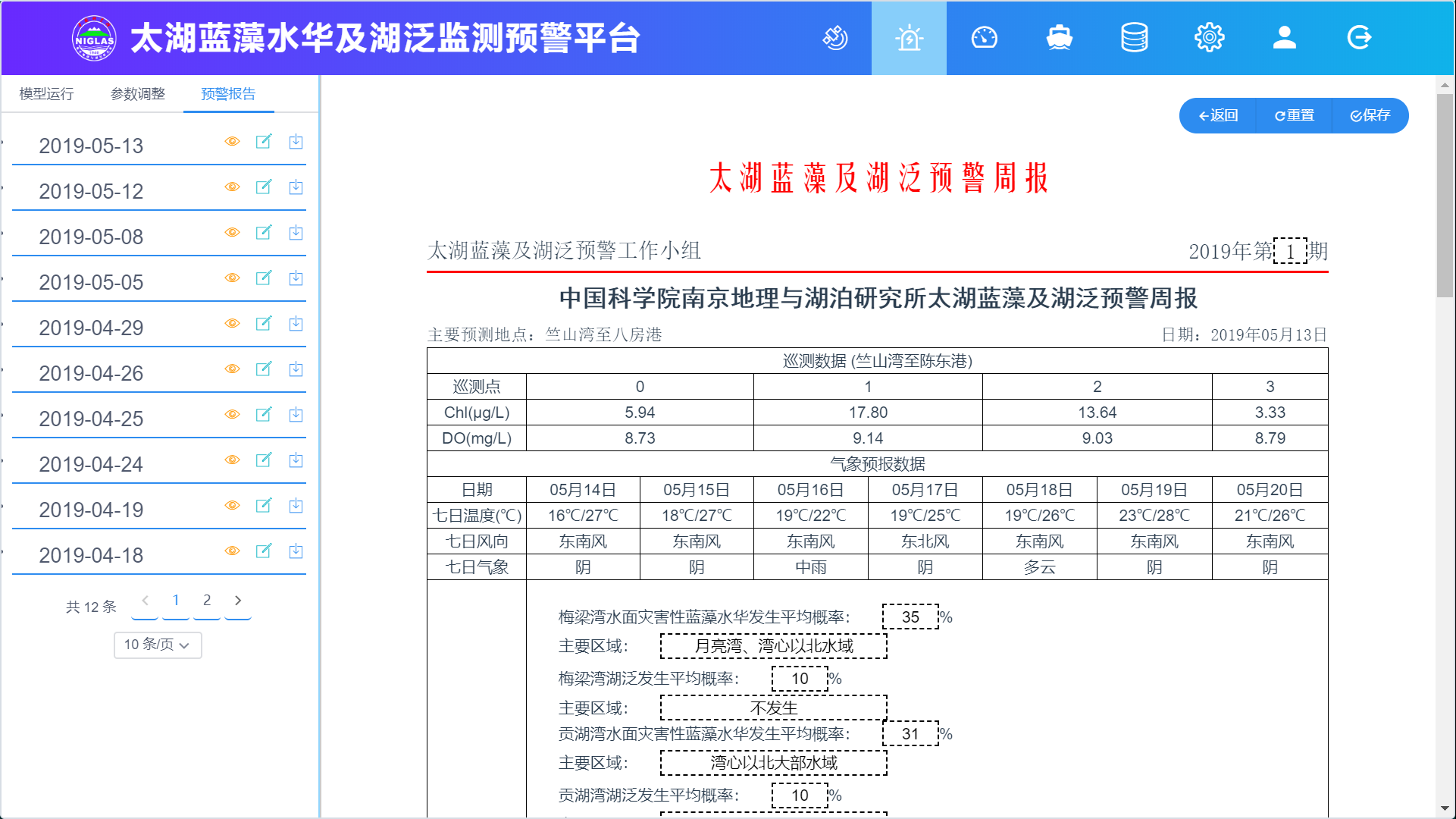Edit the 2019-05-08 report
This screenshot has width=1456, height=819.
tap(264, 233)
